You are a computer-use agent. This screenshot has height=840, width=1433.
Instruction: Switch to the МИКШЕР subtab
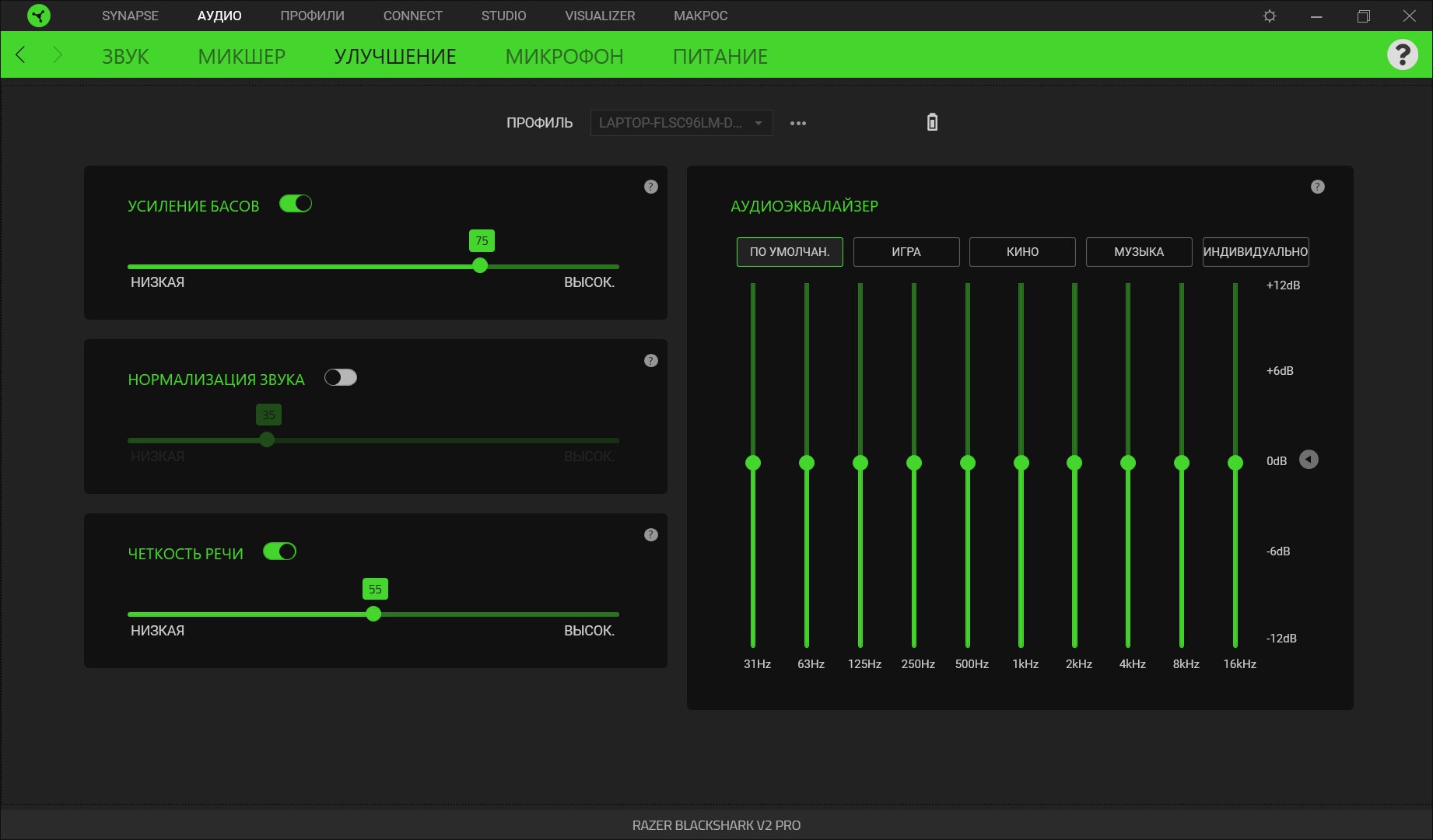(241, 56)
